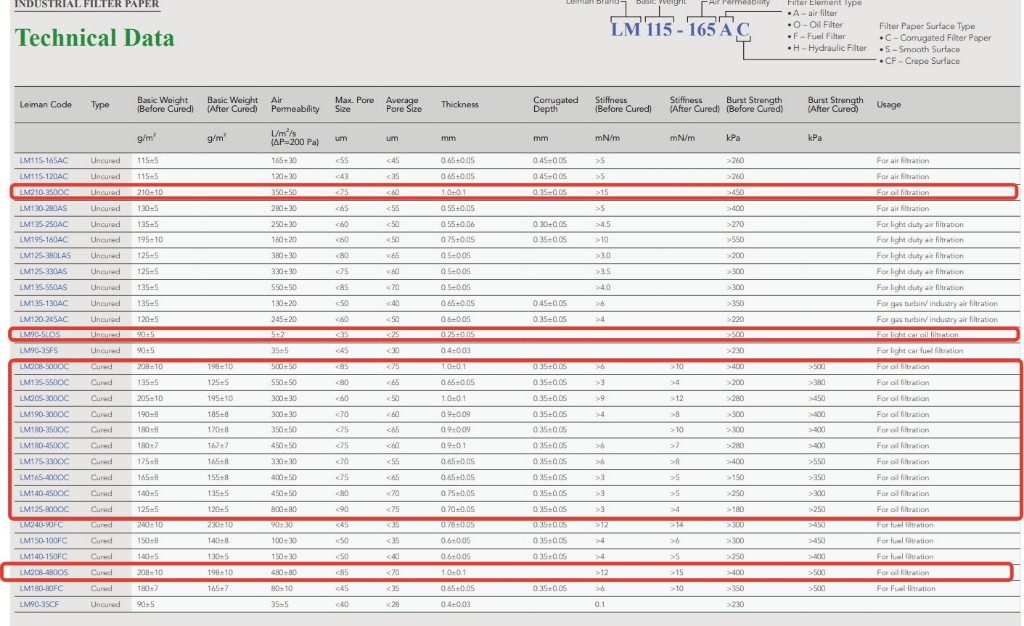Click 'S – Smooth Surface' legend entry
This screenshot has width=1024, height=626.
pos(920,50)
